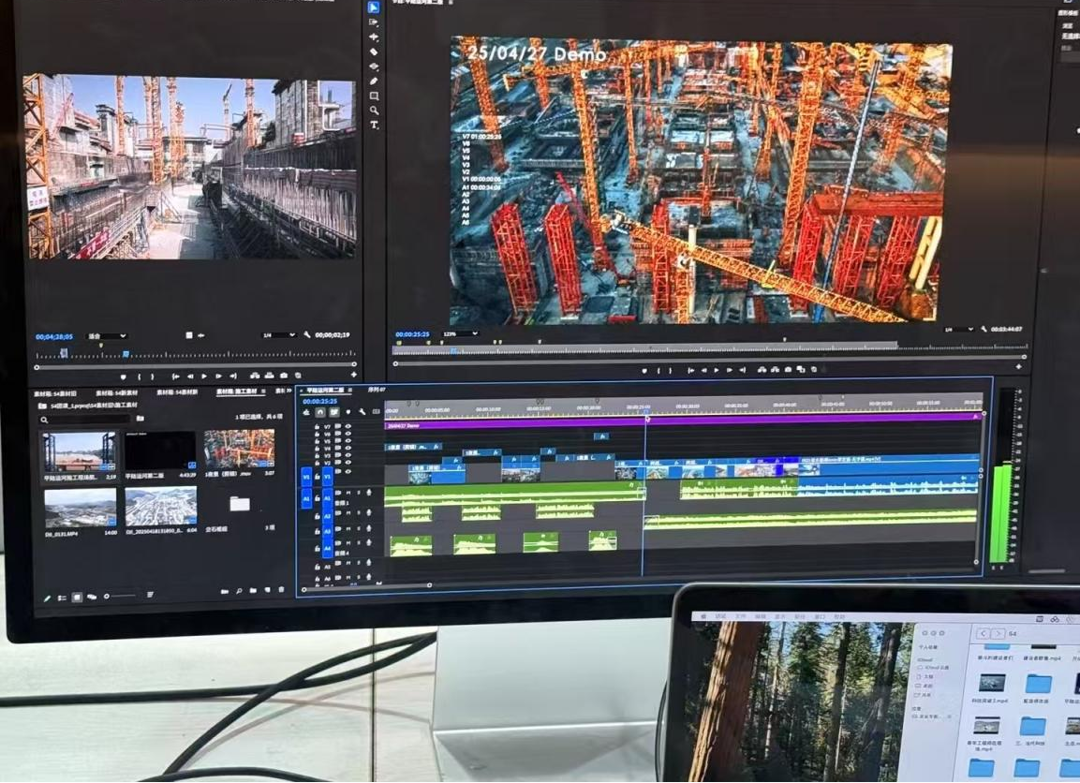This screenshot has height=783, width=1080.
Task: Toggle V1 source patching button
Action: 307,477
